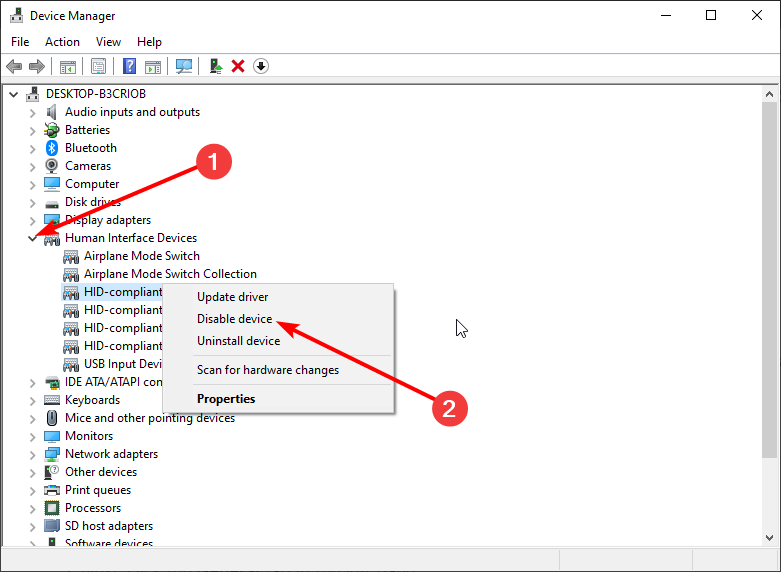Choose Uninstall device from the context menu
Viewport: 781px width, 572px height.
tap(278, 341)
